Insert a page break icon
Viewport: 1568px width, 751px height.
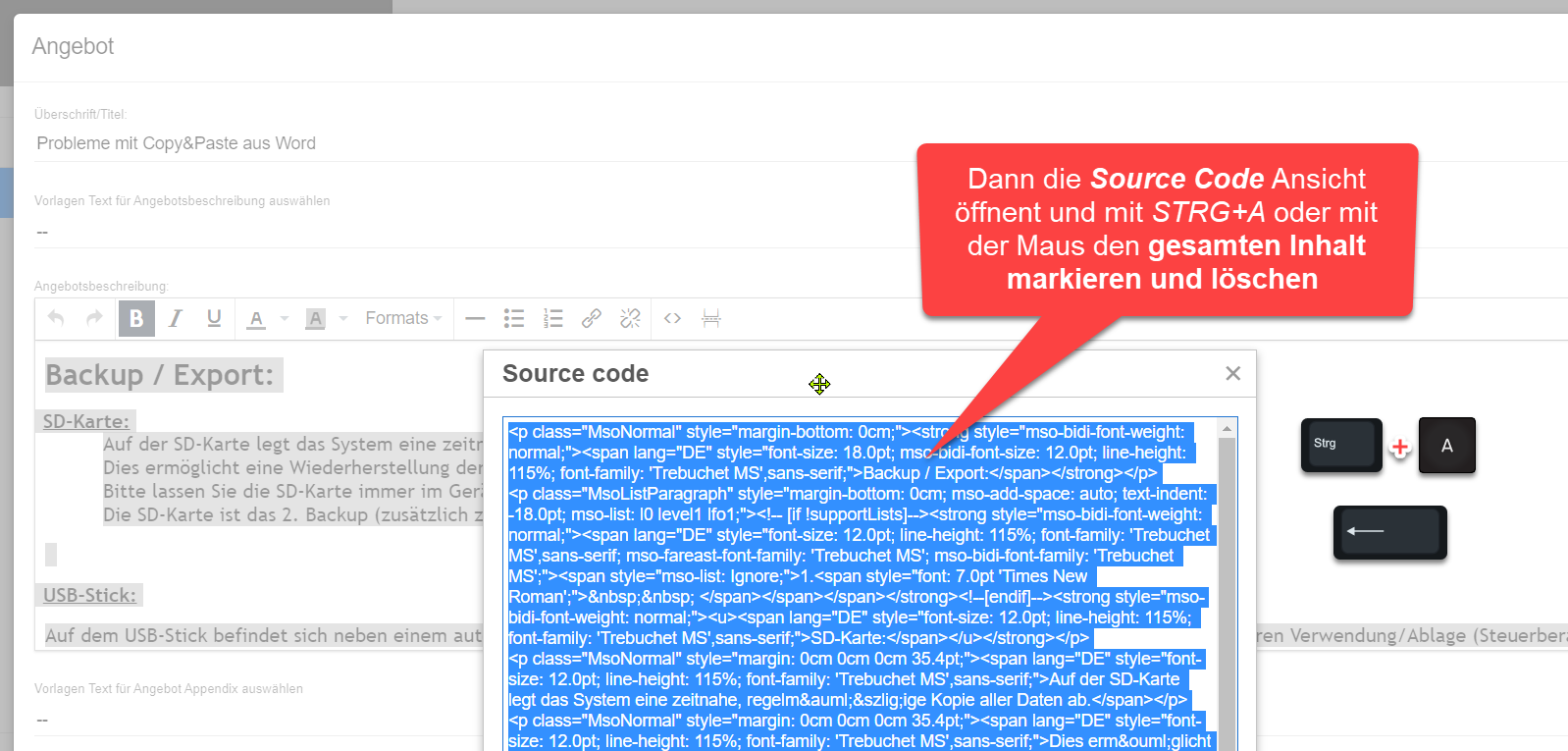pos(711,318)
